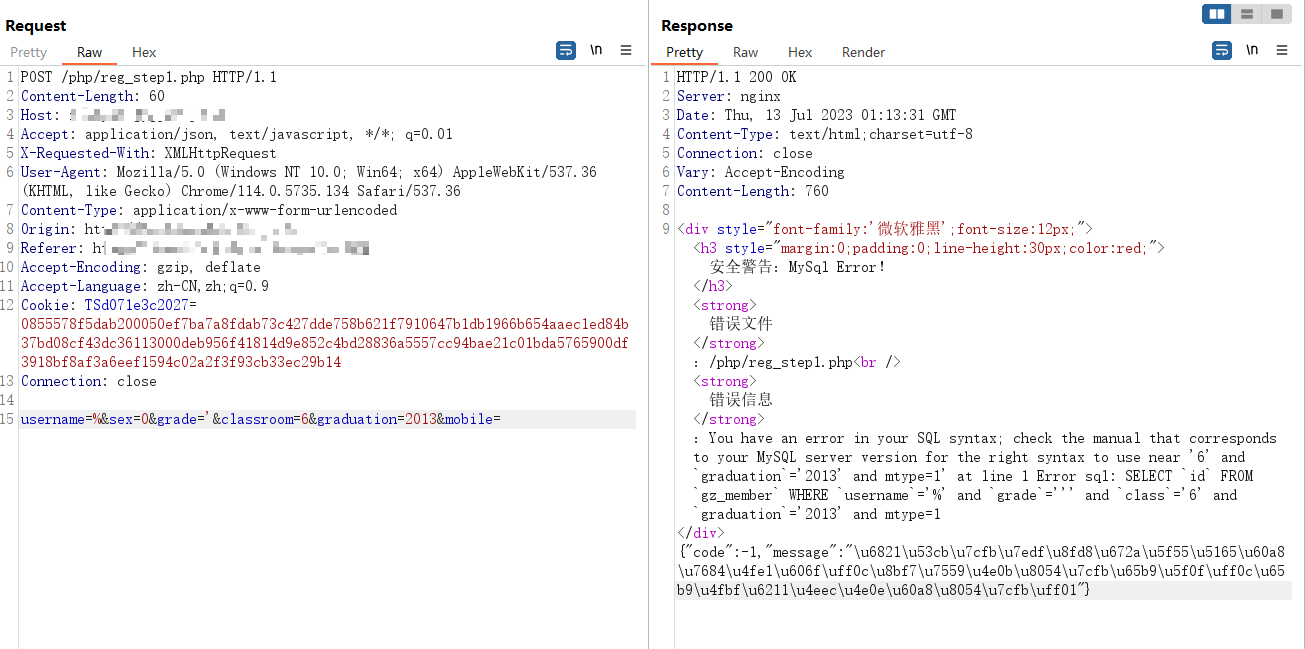This screenshot has height=649, width=1305.
Task: Open the Response pane hamburger options menu
Action: (x=1282, y=50)
